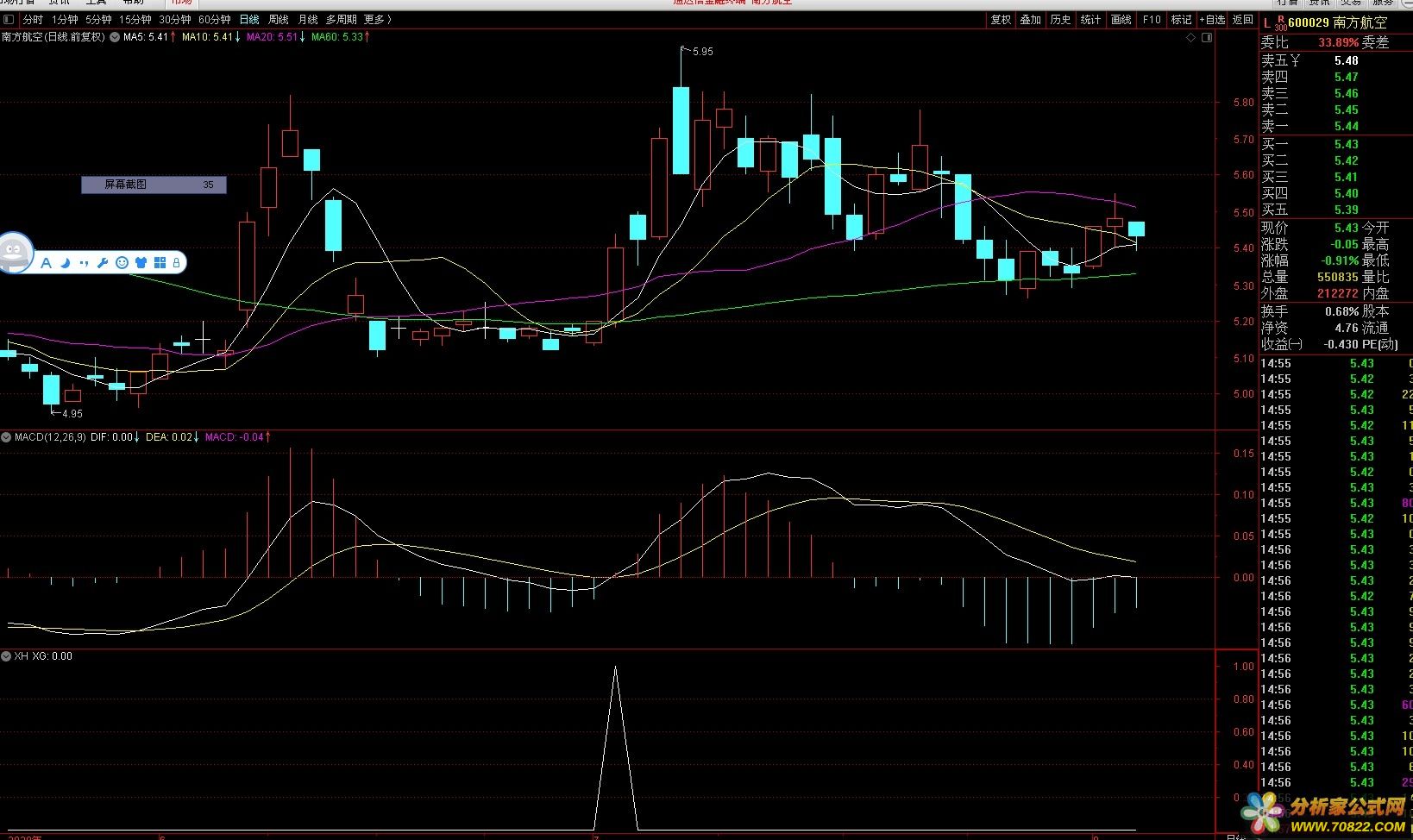1413x840 pixels.
Task: Click the 卖一 price 5.44
Action: (x=1346, y=126)
